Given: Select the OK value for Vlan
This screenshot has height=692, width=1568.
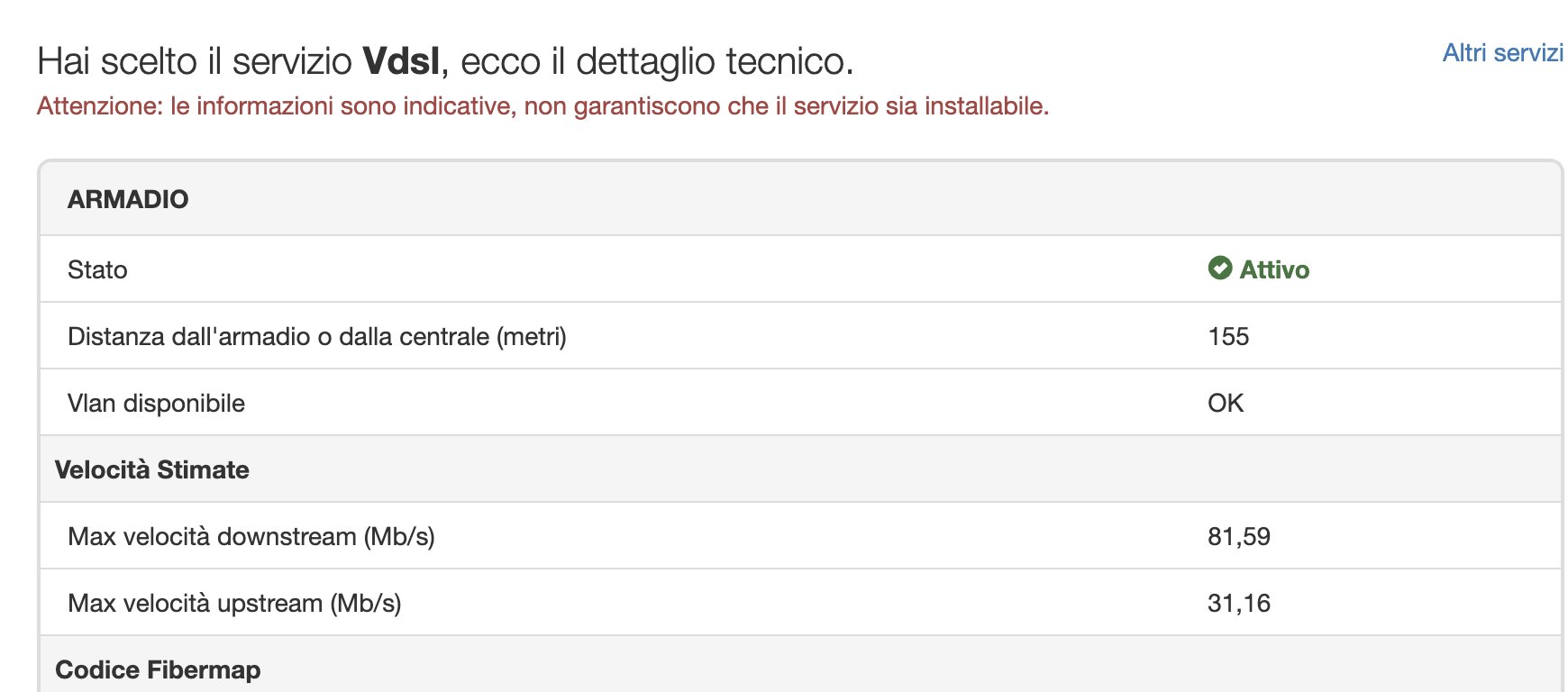Looking at the screenshot, I should click(1226, 403).
